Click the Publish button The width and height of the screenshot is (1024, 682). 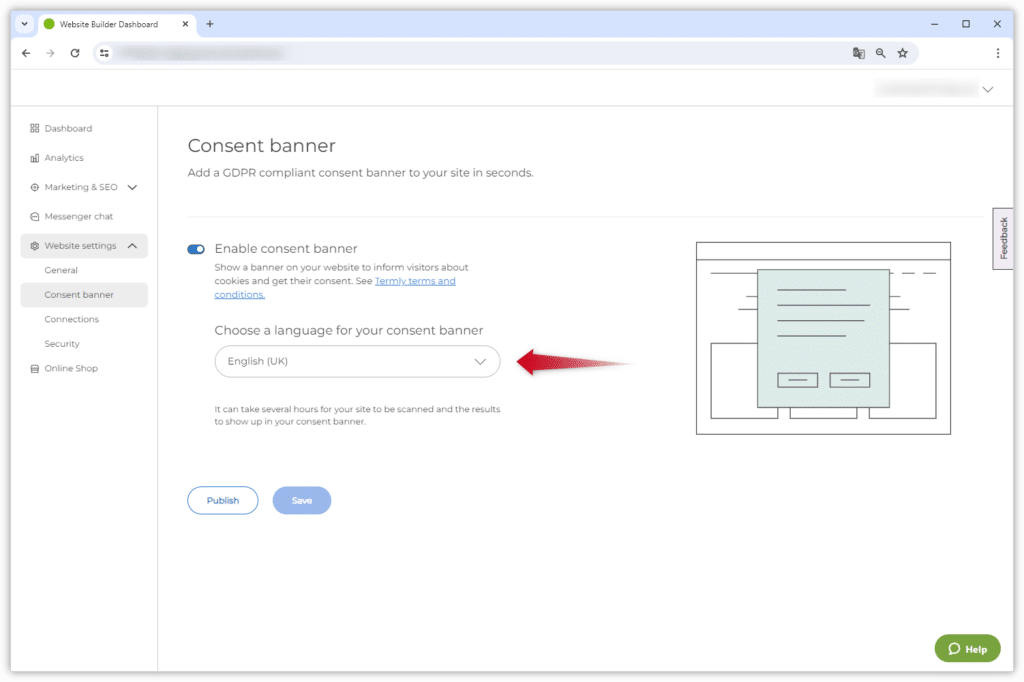pyautogui.click(x=222, y=500)
